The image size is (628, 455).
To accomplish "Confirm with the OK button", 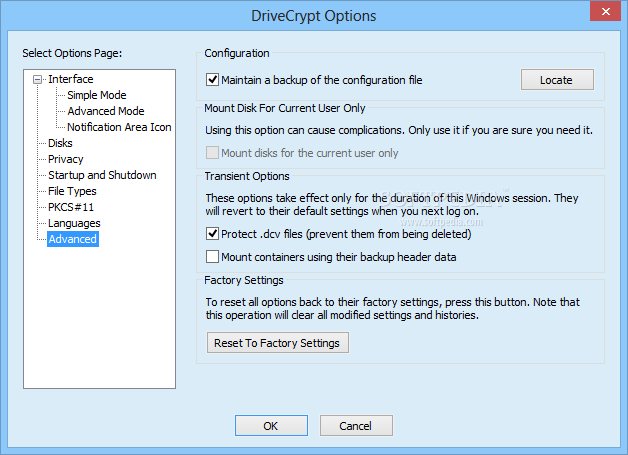I will (x=271, y=425).
